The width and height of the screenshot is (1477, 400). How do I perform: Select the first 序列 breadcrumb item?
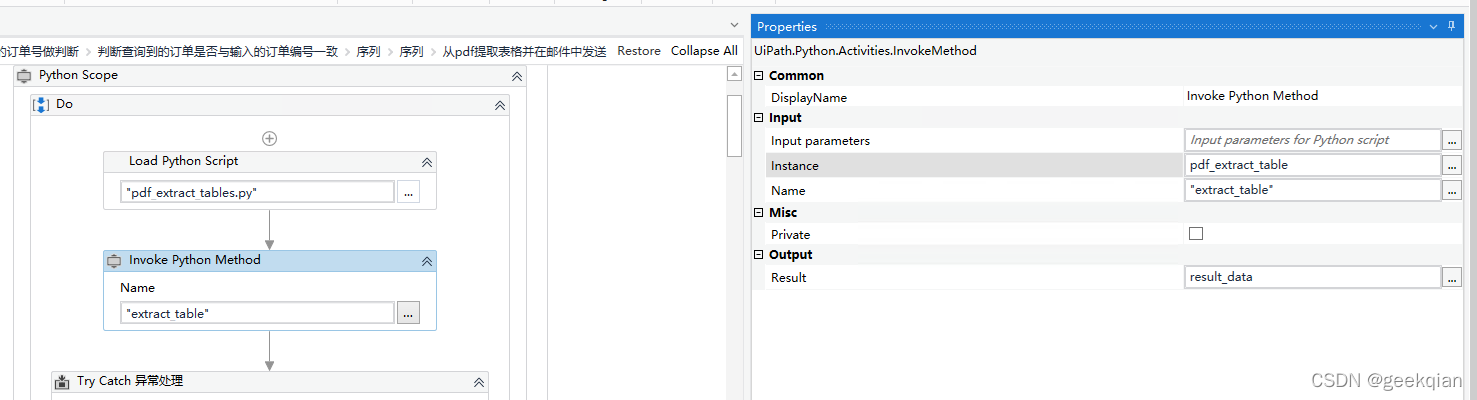click(x=369, y=51)
